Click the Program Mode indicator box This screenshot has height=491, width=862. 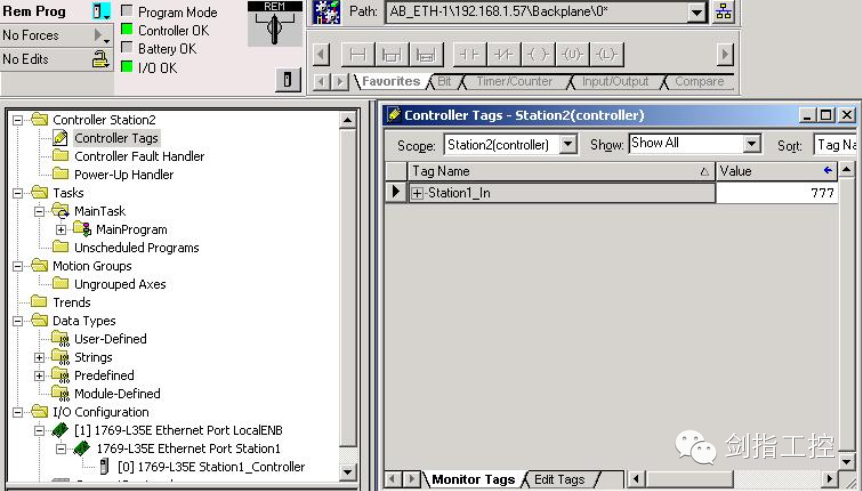127,12
